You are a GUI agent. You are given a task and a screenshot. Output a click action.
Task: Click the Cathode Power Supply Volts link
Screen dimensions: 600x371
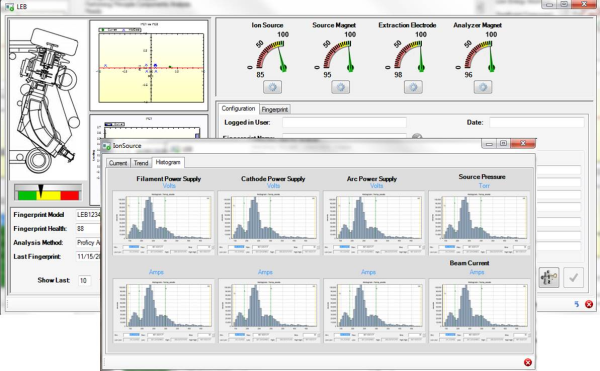click(273, 186)
